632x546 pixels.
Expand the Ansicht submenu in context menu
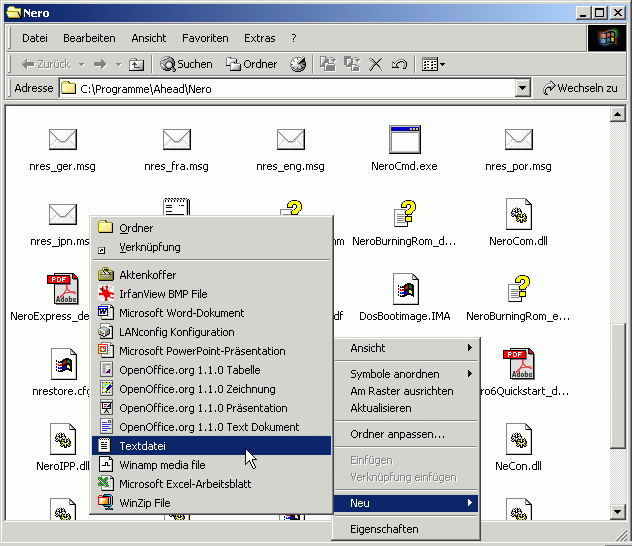point(407,348)
